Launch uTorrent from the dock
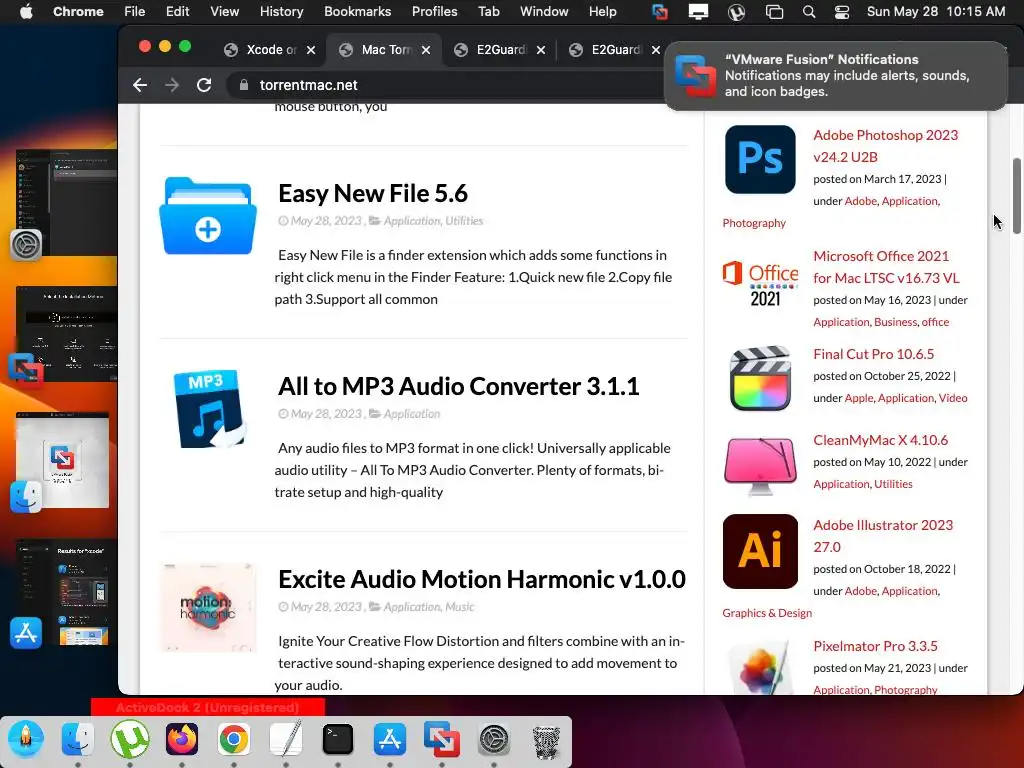The height and width of the screenshot is (768, 1024). (x=130, y=739)
